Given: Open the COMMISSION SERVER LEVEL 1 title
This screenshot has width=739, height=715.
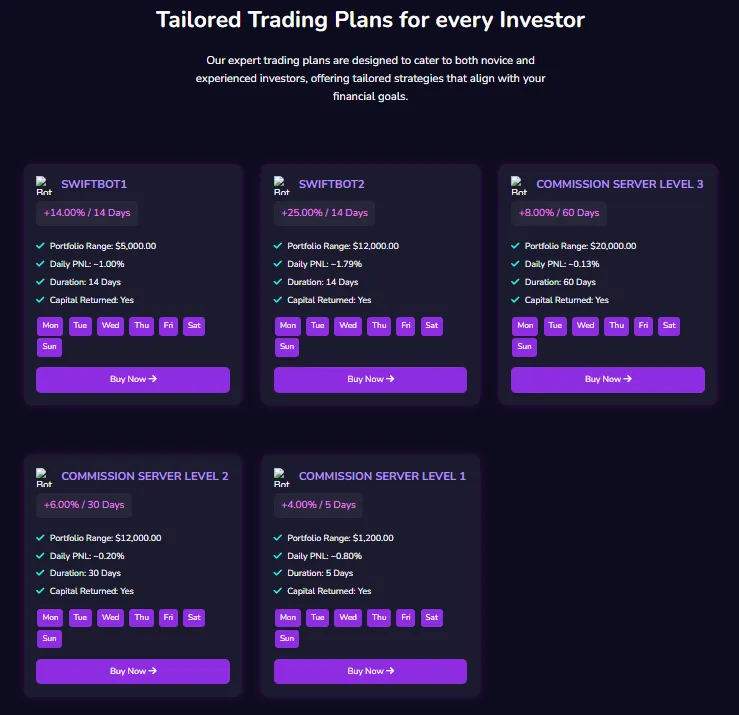Looking at the screenshot, I should coord(382,476).
